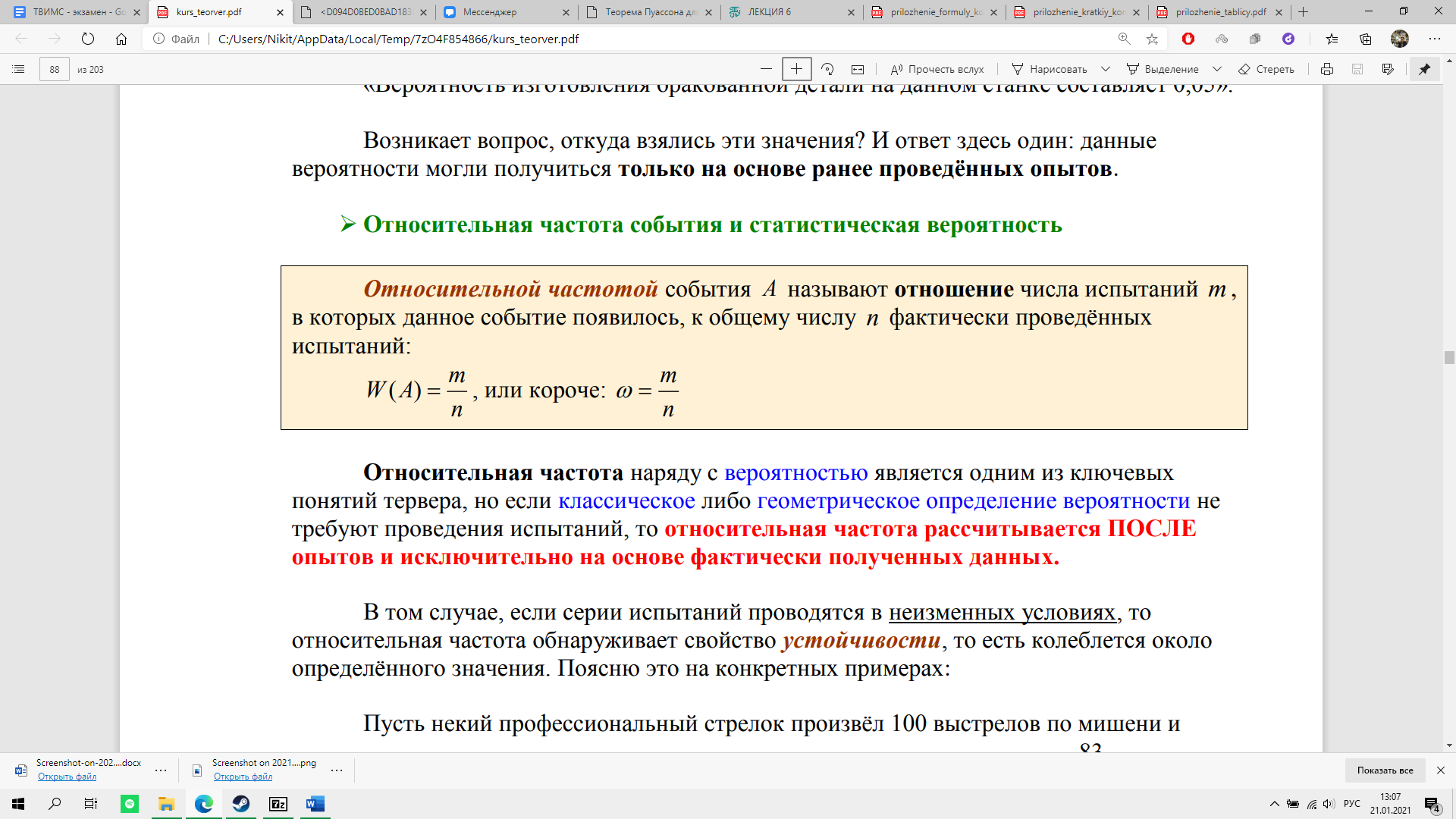1456x819 pixels.
Task: Click the scroll down arrow on the PDF scrollbar
Action: click(1449, 745)
